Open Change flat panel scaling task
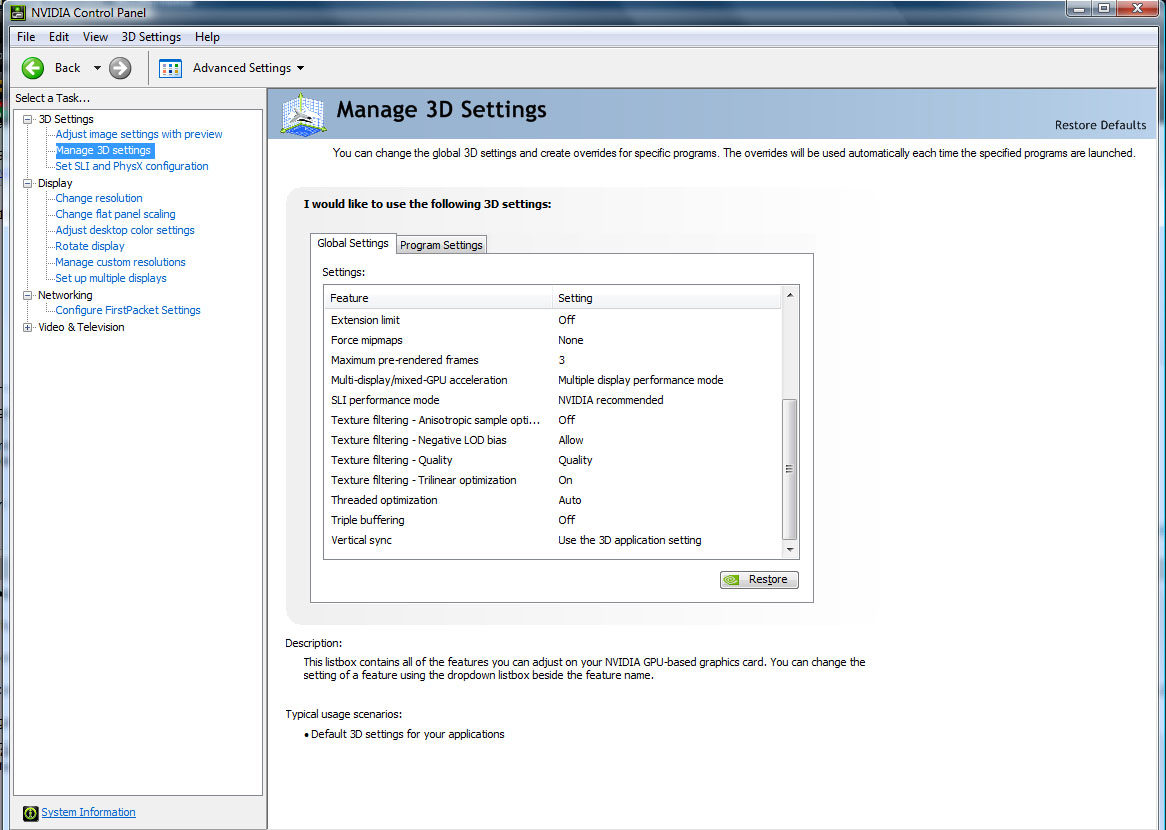 tap(115, 214)
